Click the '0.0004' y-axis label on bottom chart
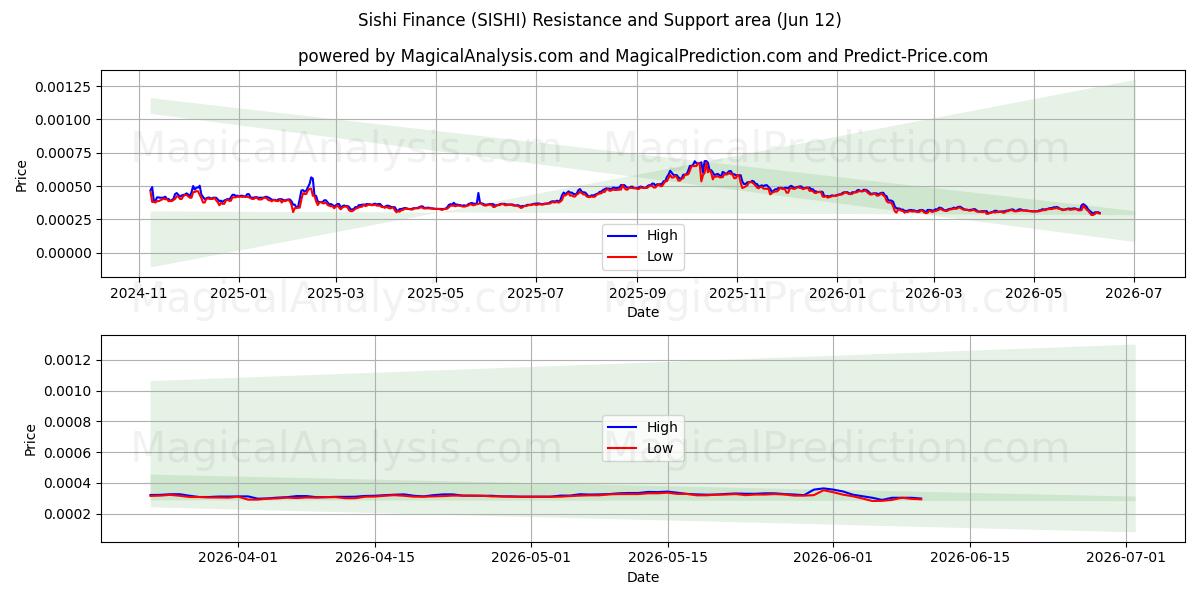This screenshot has height=600, width=1200. tap(68, 483)
